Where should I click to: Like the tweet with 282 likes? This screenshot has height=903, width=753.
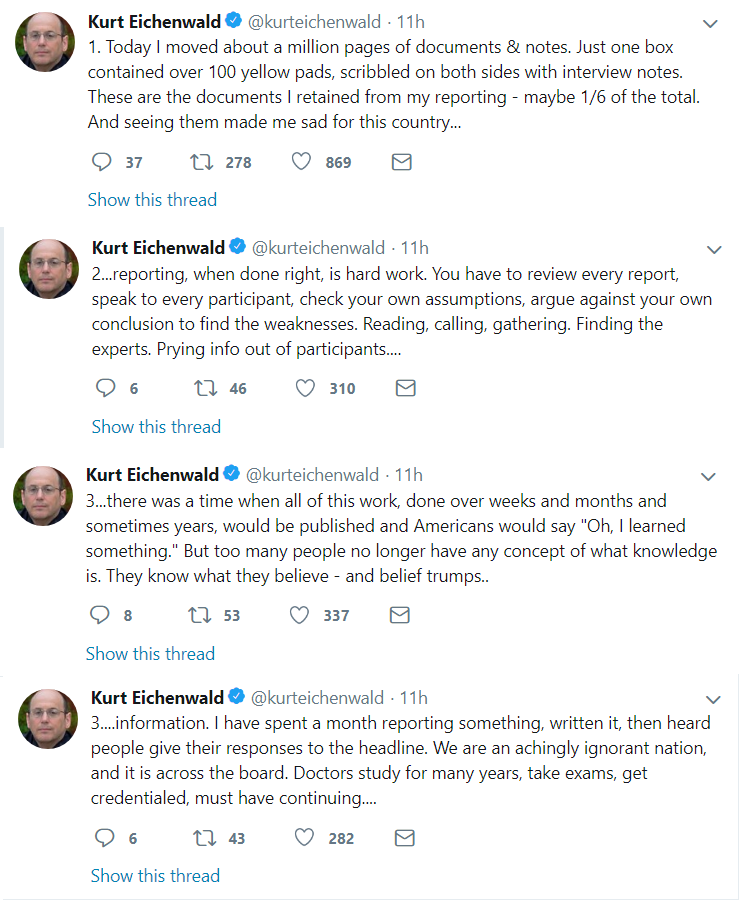[x=304, y=837]
